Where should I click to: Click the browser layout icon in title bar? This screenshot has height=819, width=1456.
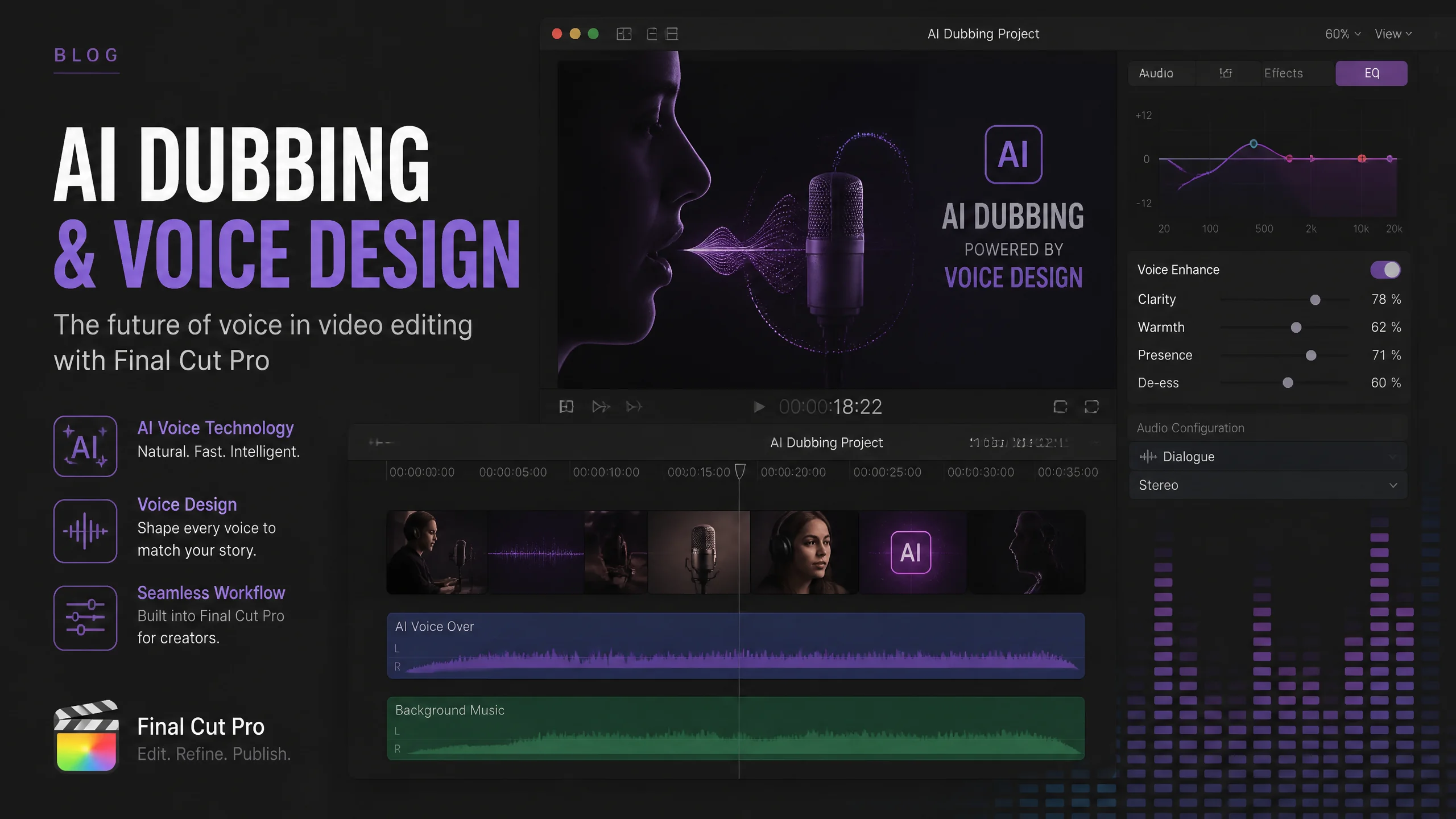coord(624,34)
